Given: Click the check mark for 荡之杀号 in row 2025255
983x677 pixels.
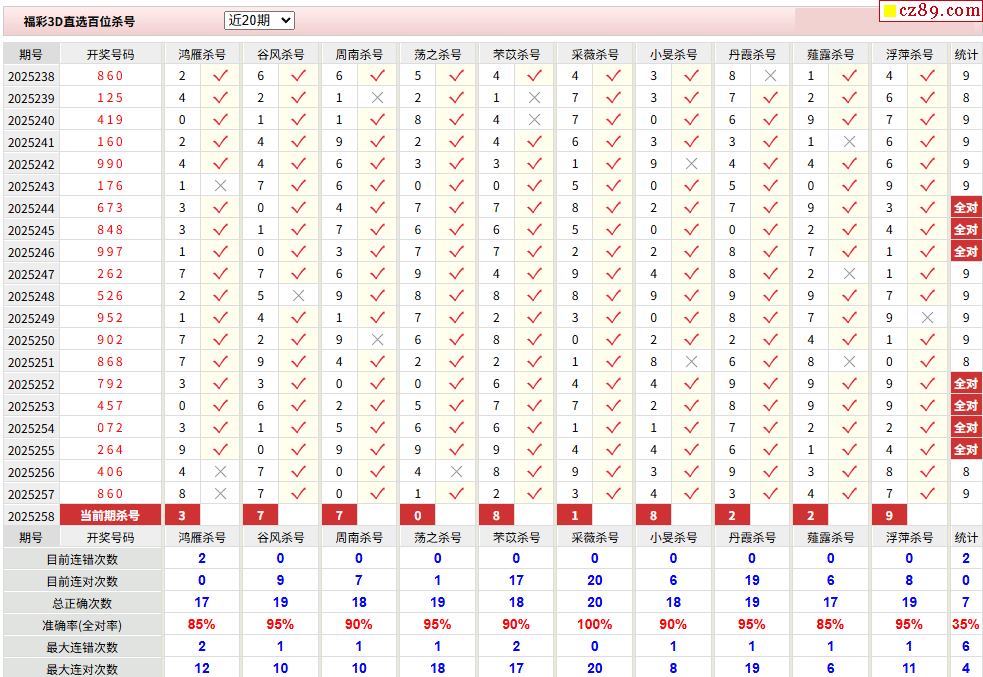Looking at the screenshot, I should pos(456,450).
